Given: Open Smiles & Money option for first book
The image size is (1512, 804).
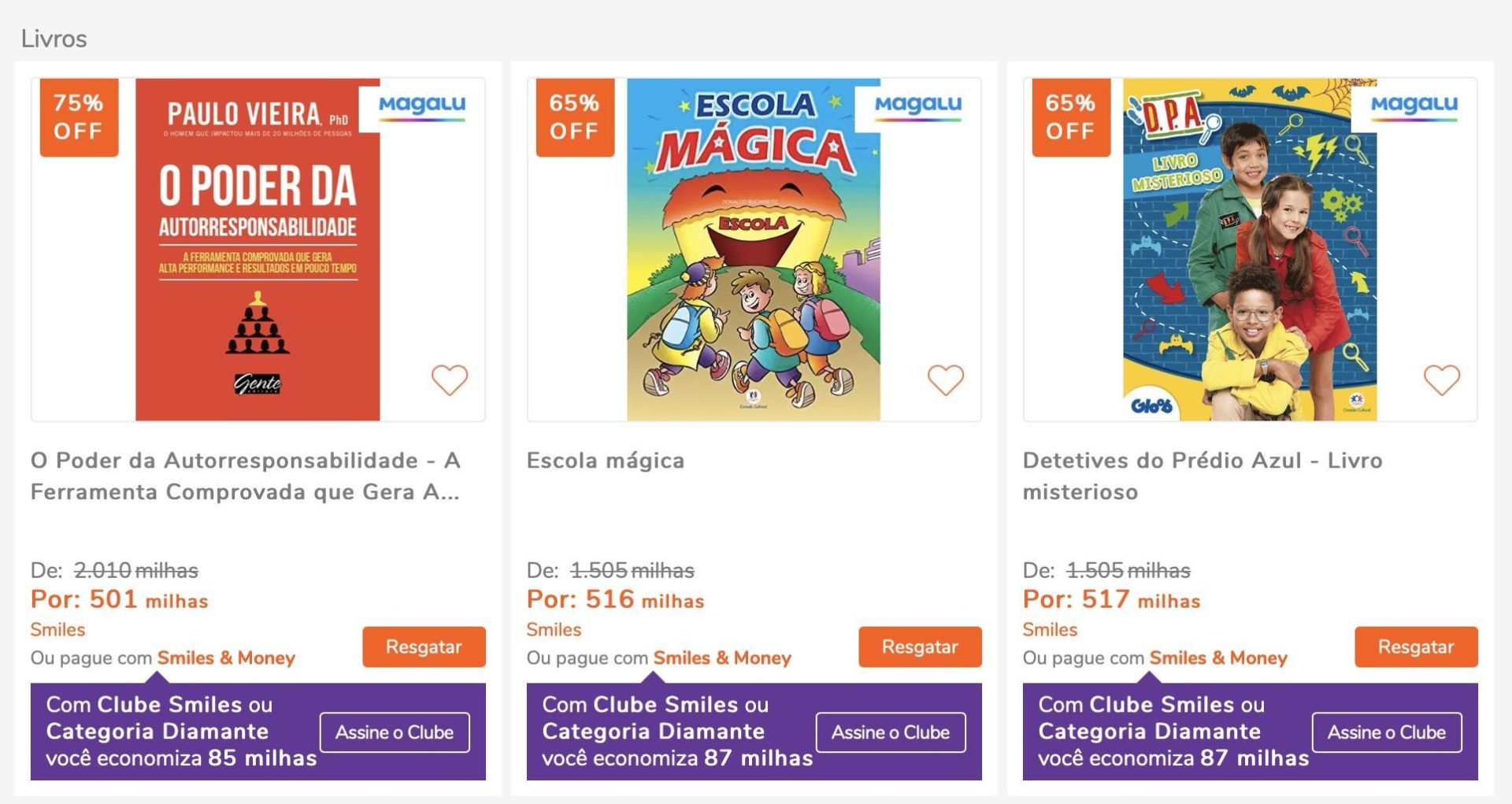Looking at the screenshot, I should click(x=226, y=658).
